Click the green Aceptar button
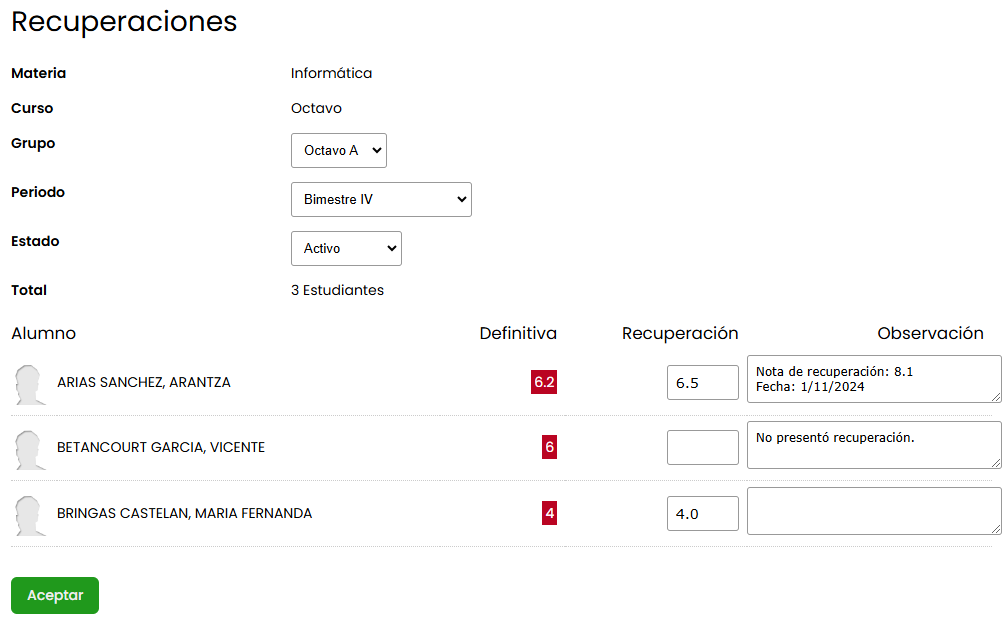Viewport: 1004px width, 617px height. point(55,595)
